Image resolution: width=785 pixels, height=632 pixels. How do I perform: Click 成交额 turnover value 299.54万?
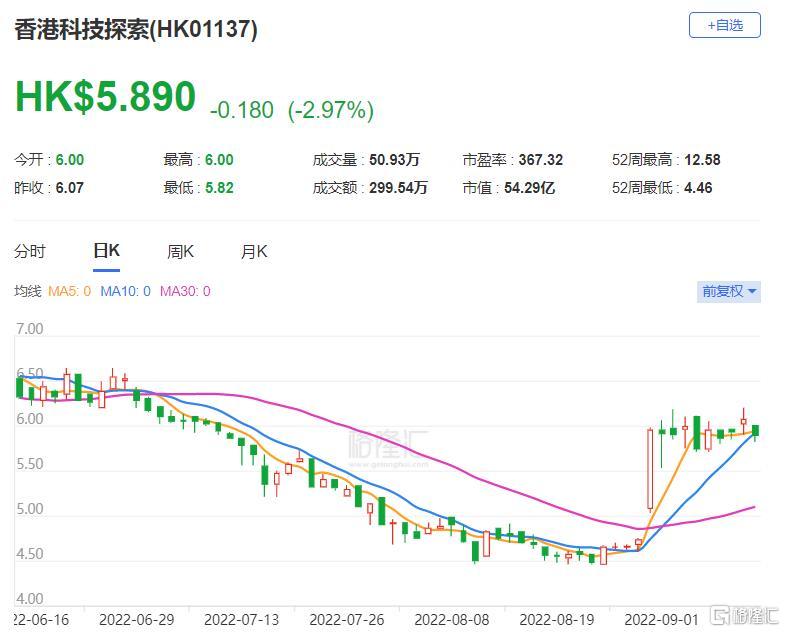tap(398, 188)
